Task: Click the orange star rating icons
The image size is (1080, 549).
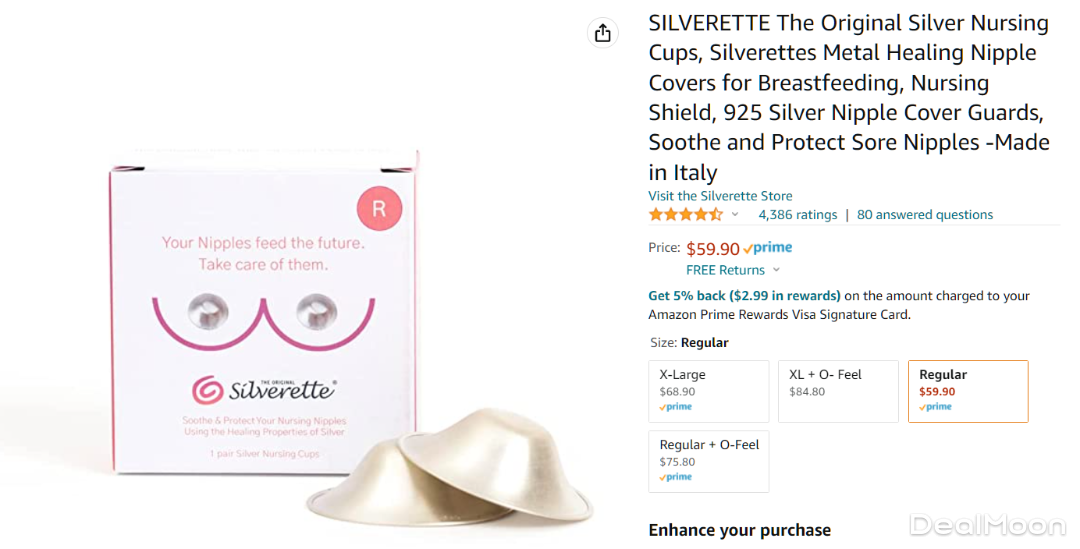Action: click(686, 214)
